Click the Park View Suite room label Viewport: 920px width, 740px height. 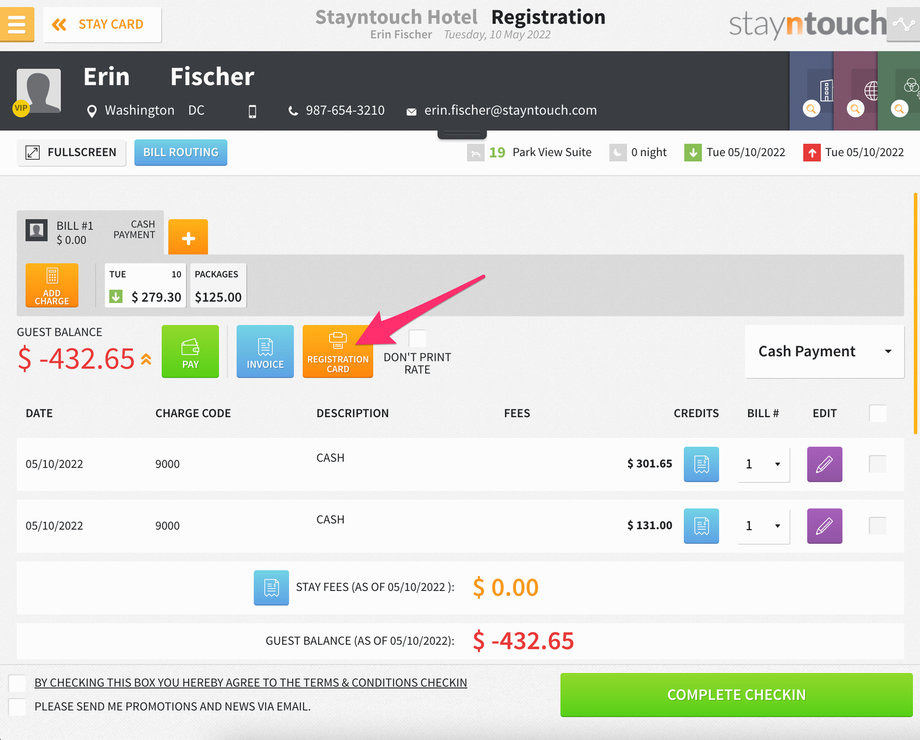pos(552,153)
